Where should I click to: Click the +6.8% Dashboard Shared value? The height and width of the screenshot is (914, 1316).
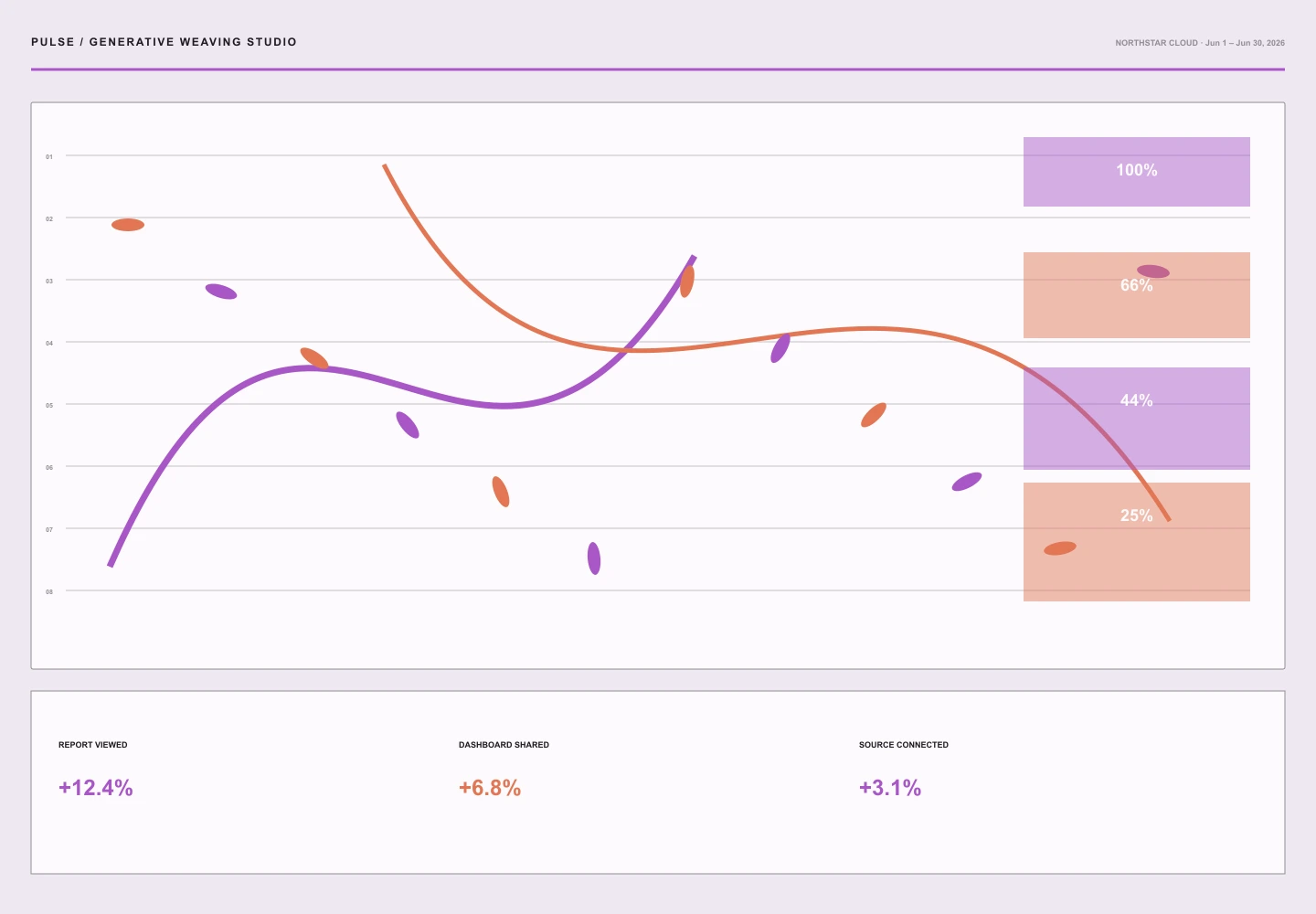(490, 788)
